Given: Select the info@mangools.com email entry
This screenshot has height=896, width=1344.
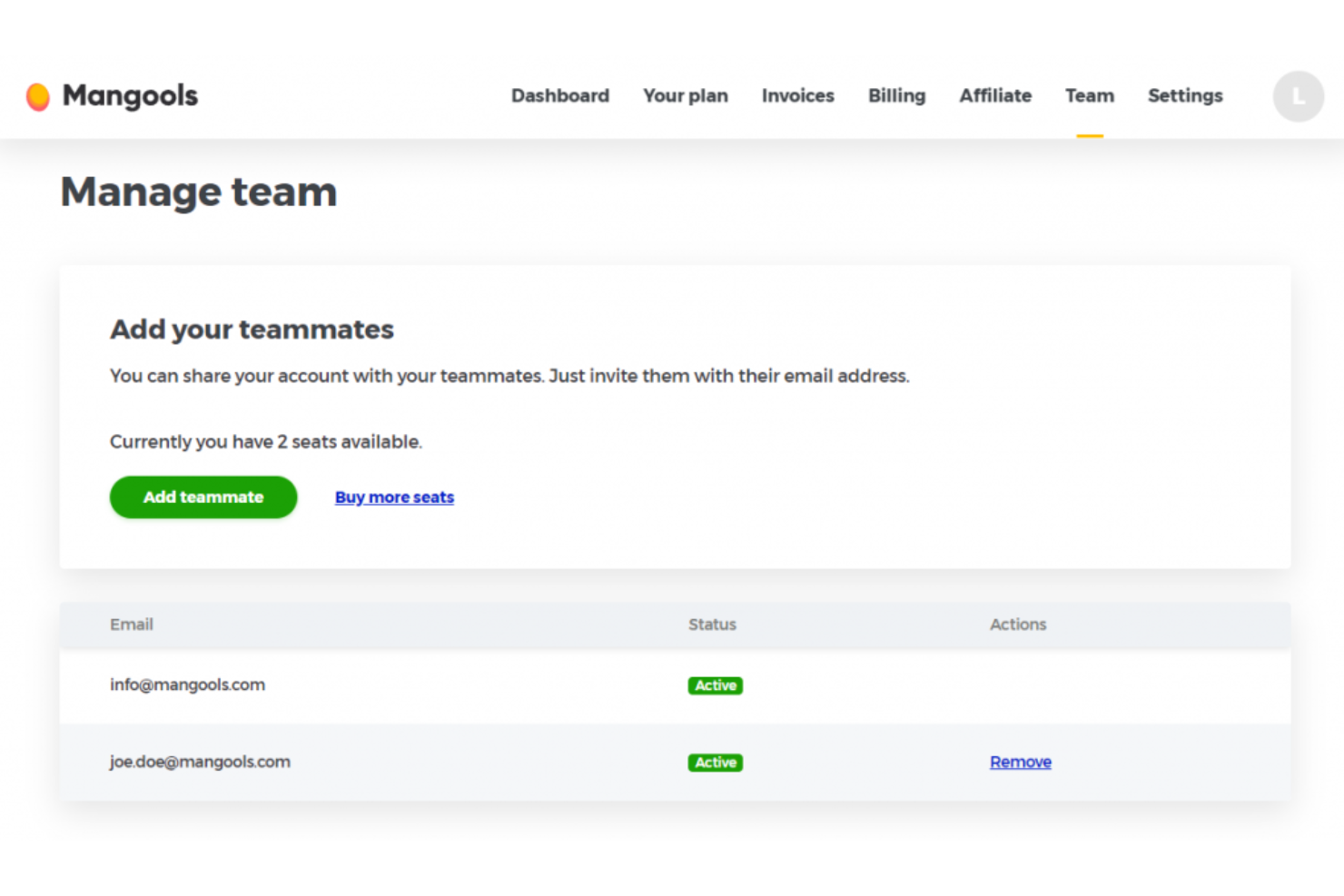Looking at the screenshot, I should [x=187, y=684].
